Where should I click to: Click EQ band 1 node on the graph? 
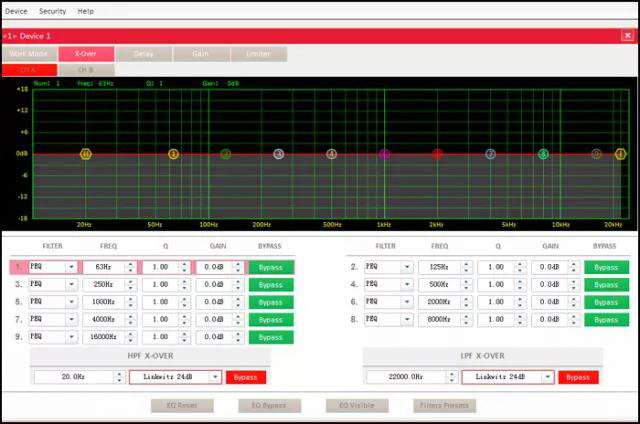pyautogui.click(x=173, y=154)
